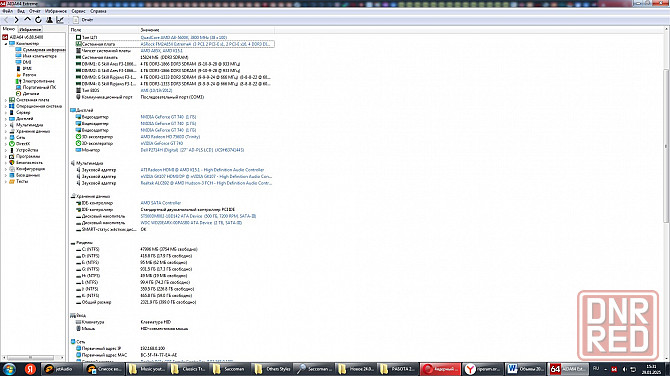Click the Безопасность shield icon

tap(12, 162)
